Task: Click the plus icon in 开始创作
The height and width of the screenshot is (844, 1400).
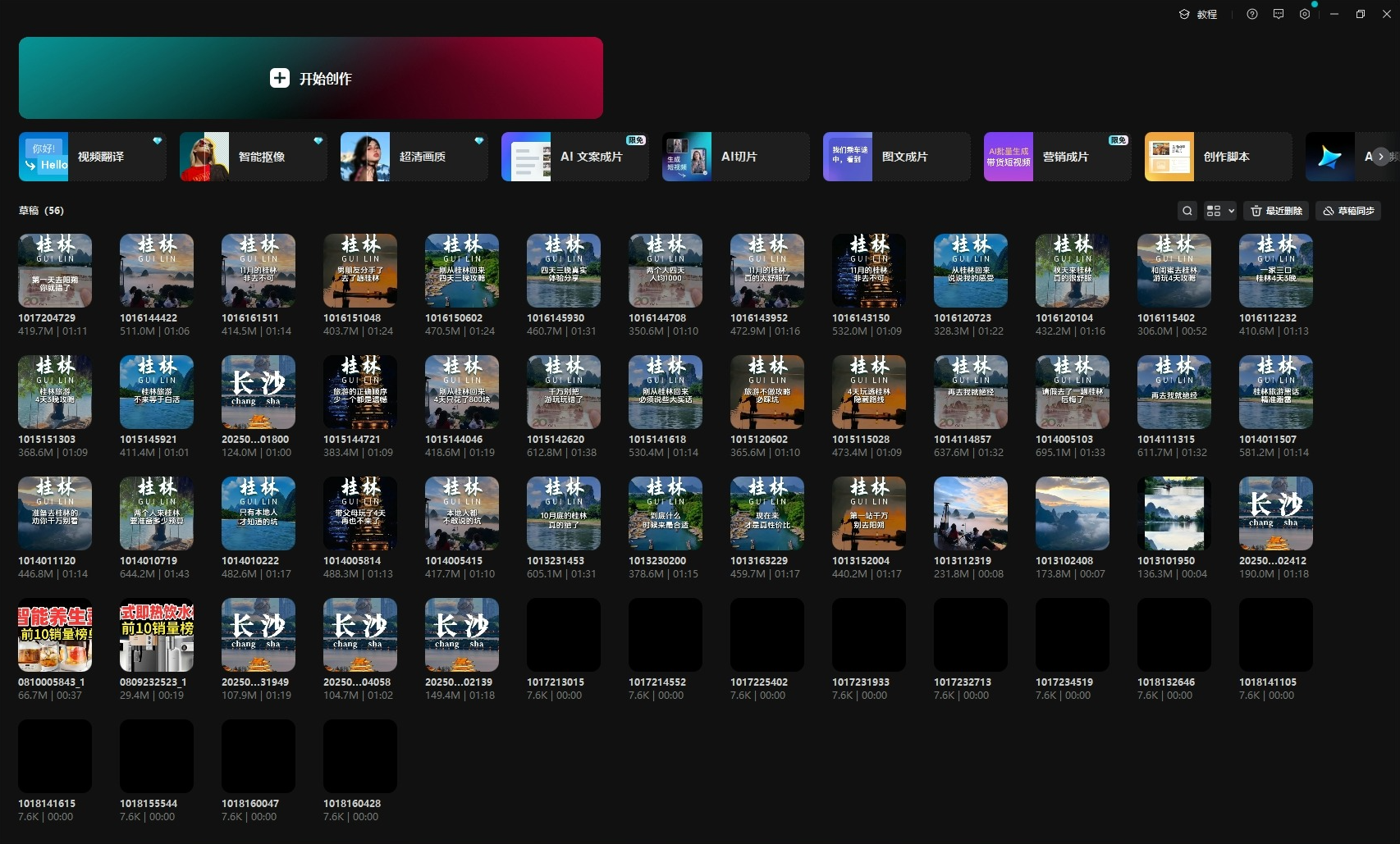Action: [279, 78]
